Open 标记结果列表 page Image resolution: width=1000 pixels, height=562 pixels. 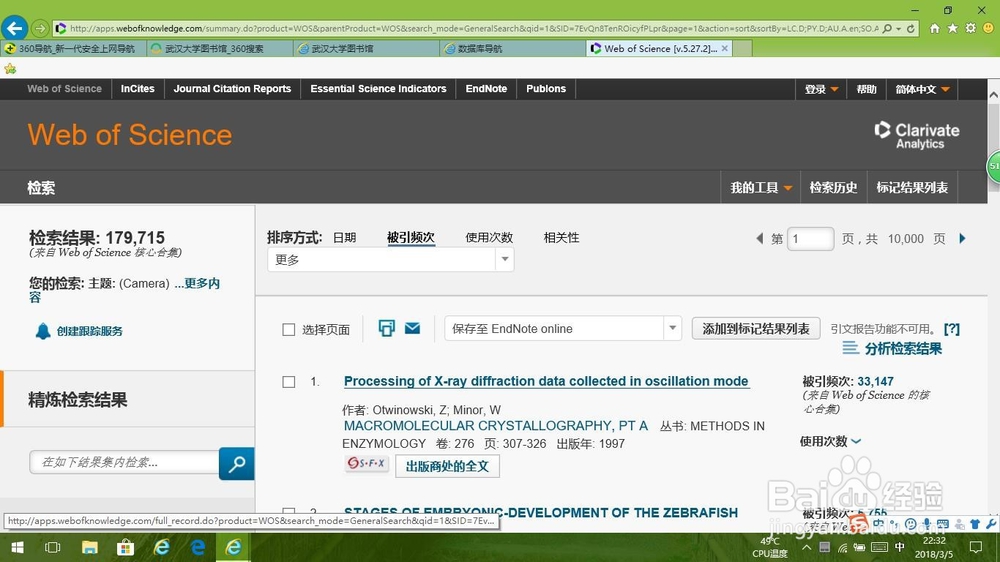(912, 188)
